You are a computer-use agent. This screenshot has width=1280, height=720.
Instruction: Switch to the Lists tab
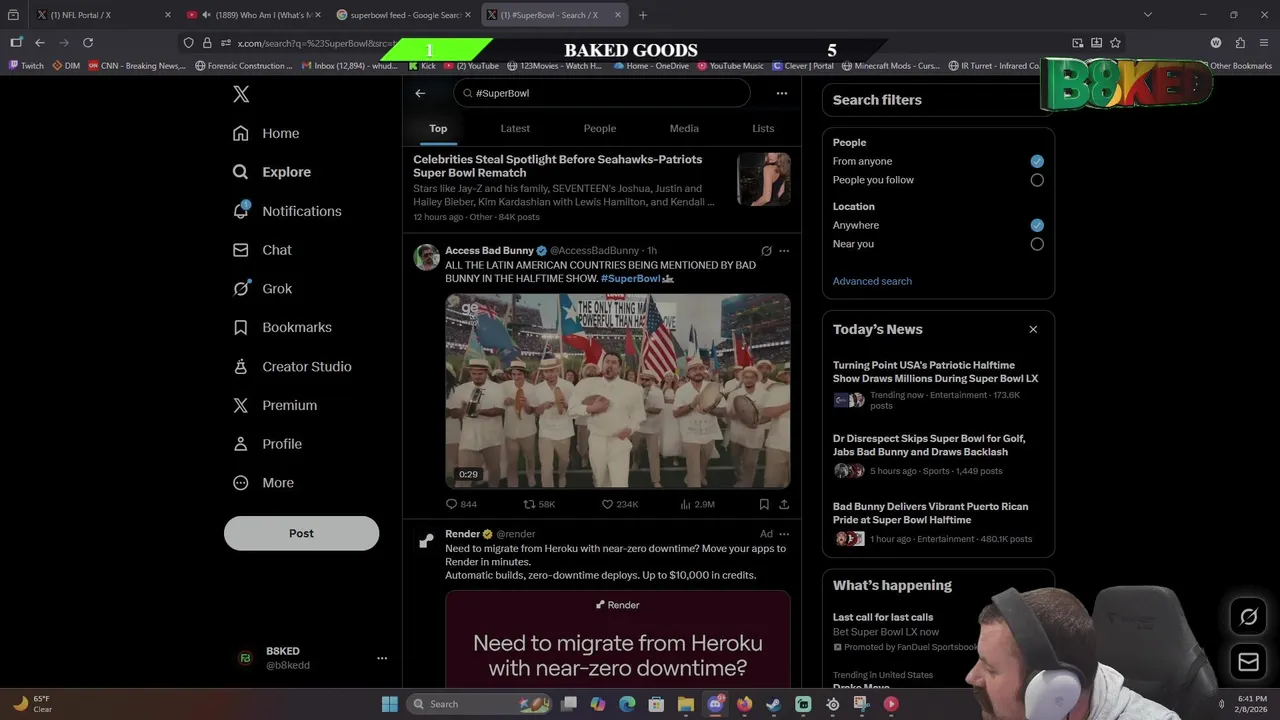pyautogui.click(x=763, y=128)
